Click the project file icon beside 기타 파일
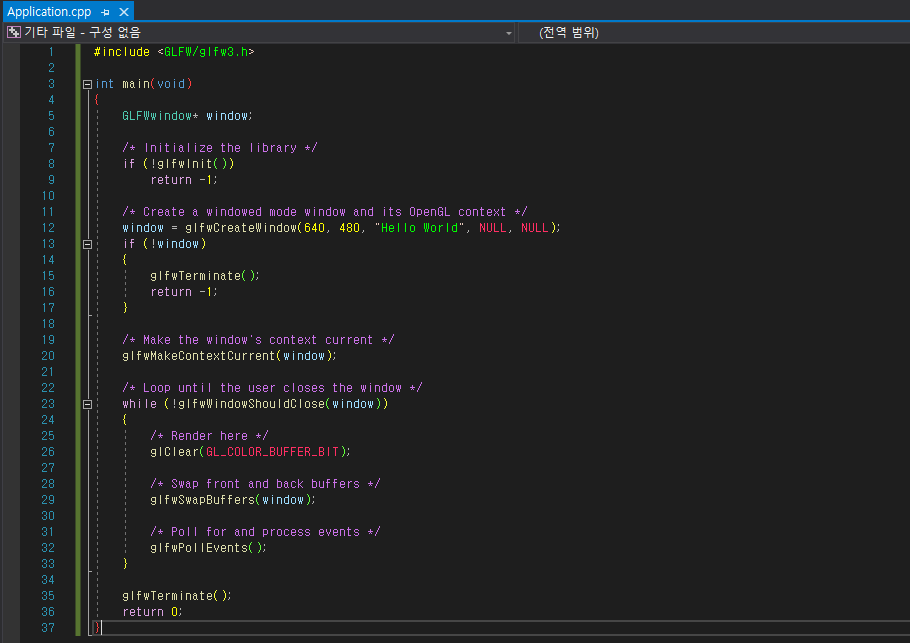The image size is (910, 643). click(x=13, y=32)
